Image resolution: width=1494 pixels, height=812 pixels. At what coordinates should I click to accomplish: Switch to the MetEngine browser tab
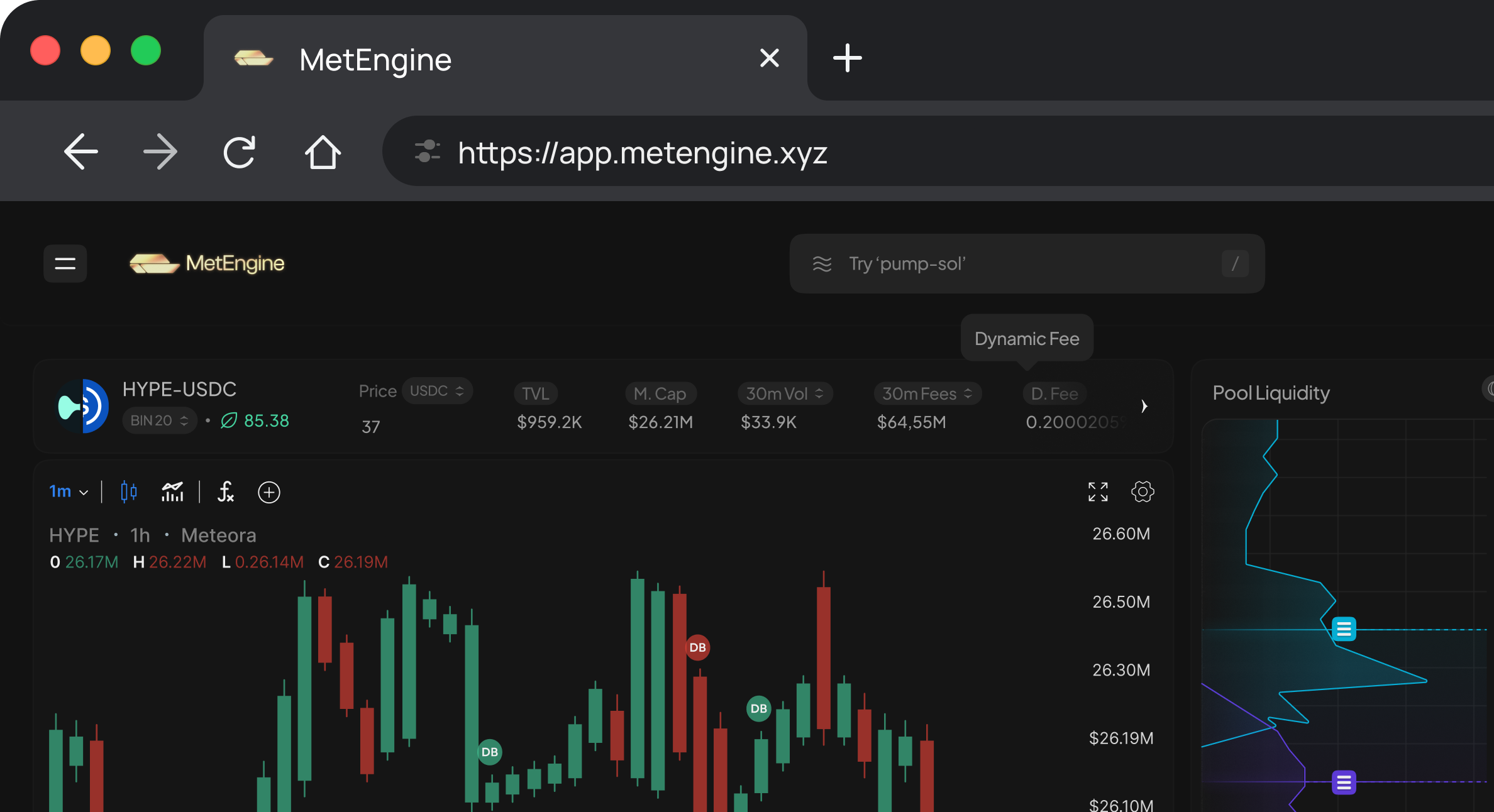pos(375,58)
